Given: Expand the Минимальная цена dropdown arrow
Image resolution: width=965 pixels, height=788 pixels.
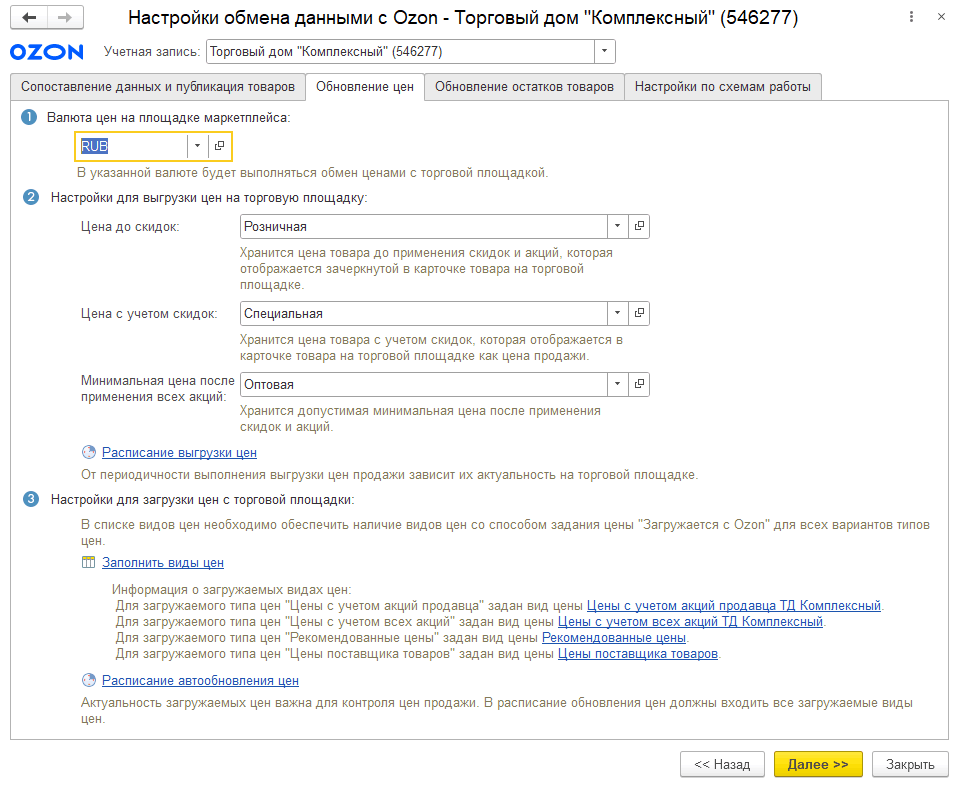Looking at the screenshot, I should (617, 384).
